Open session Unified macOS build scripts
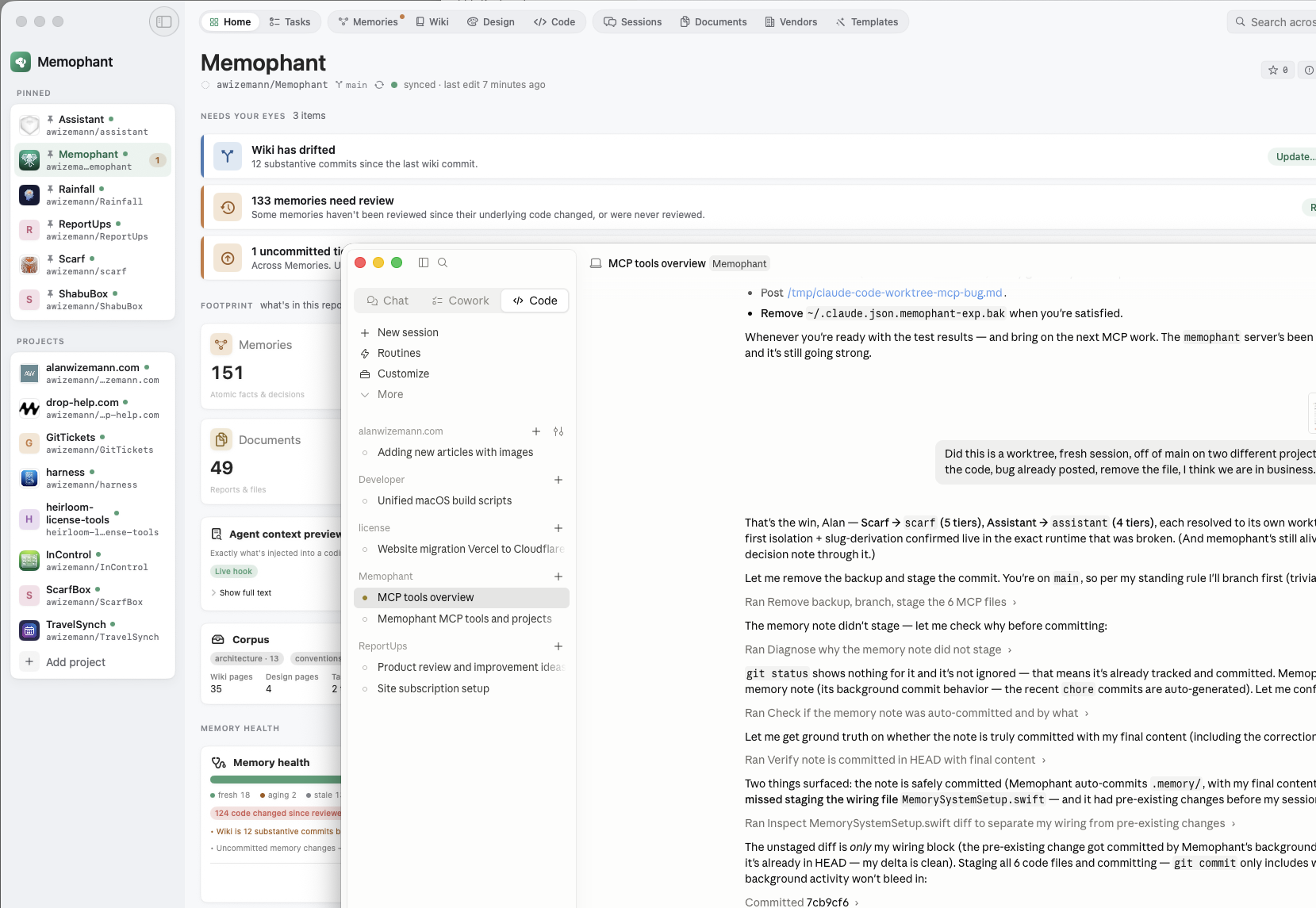Screen dimensions: 1316x908 [x=462, y=500]
